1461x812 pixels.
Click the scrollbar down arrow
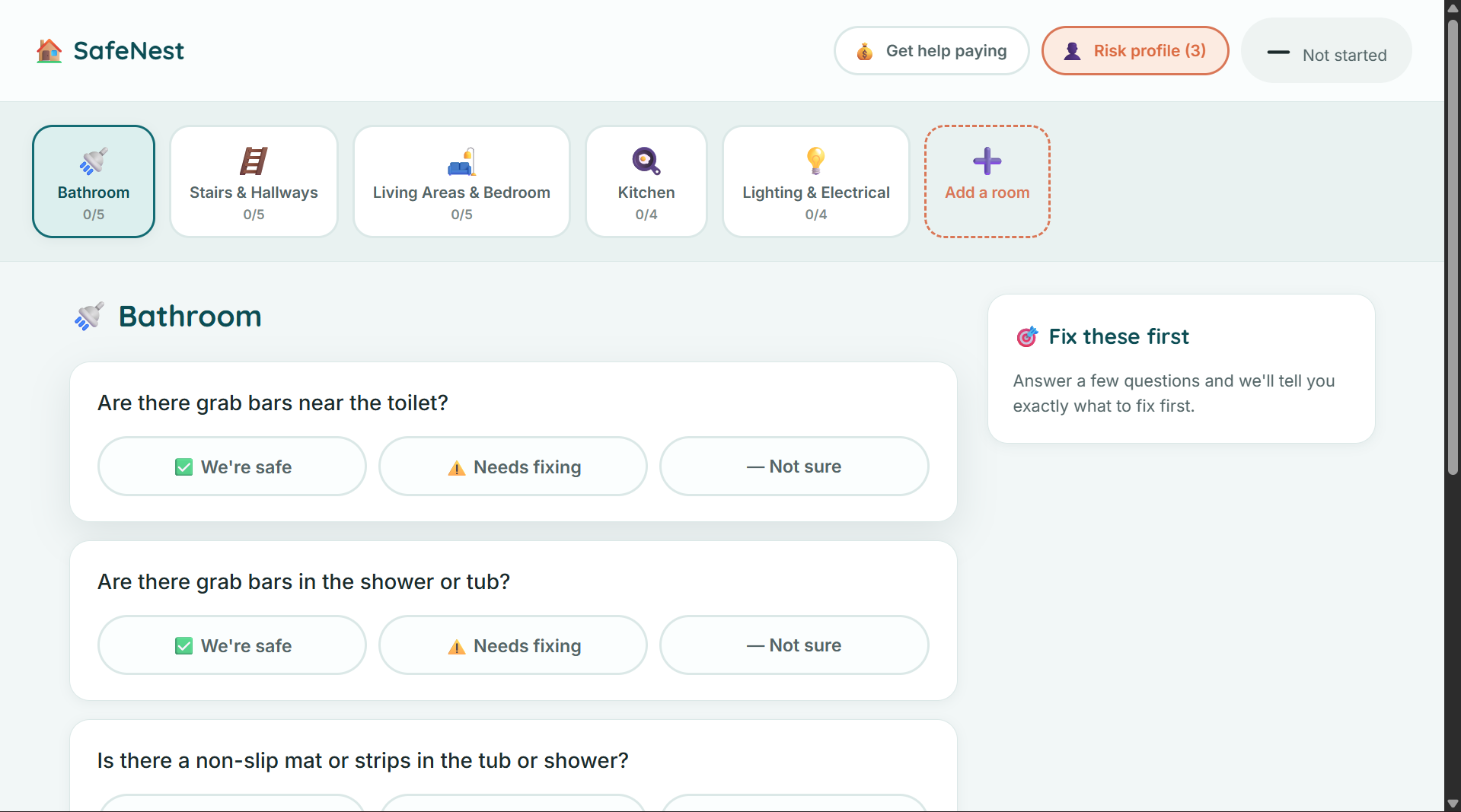[1453, 804]
